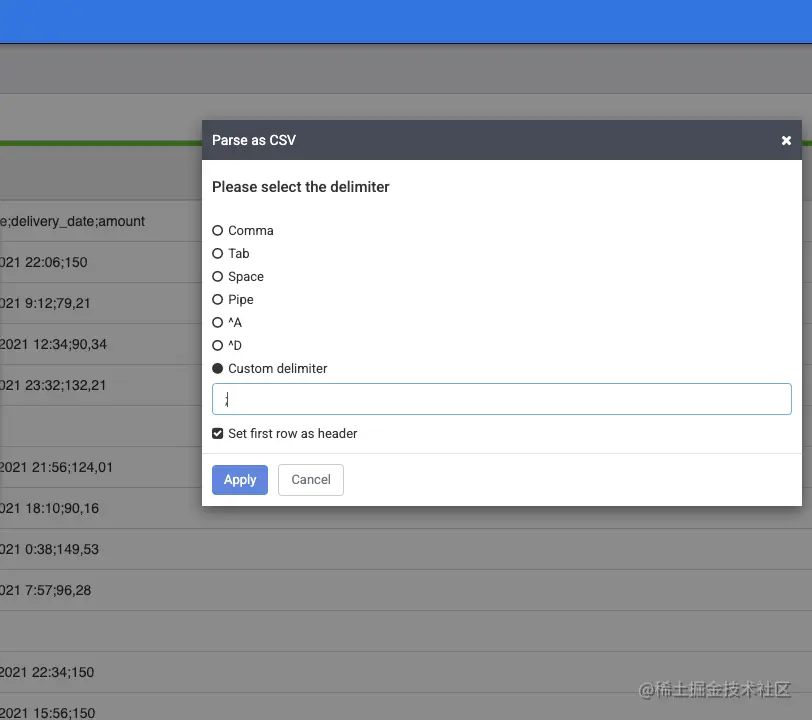This screenshot has height=720, width=812.
Task: Click the row containing '18:10;90,16'
Action: click(x=406, y=508)
